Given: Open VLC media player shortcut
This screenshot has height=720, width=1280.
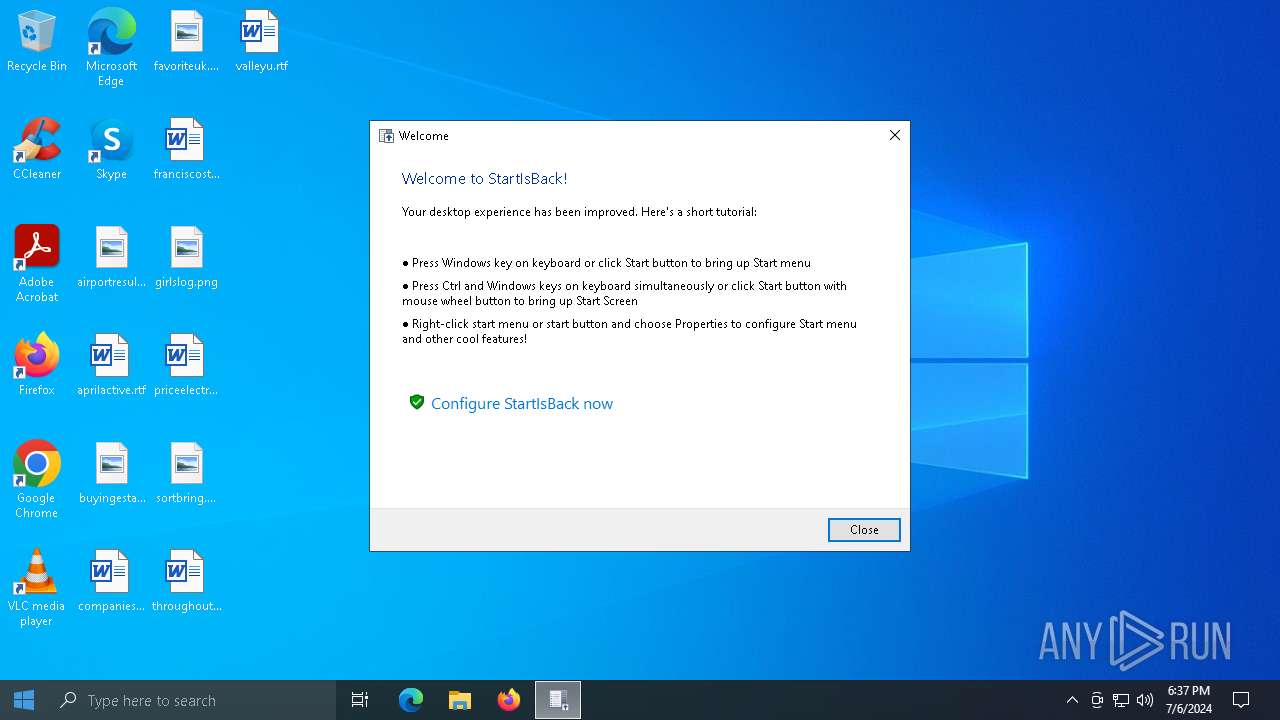Looking at the screenshot, I should click(x=37, y=588).
